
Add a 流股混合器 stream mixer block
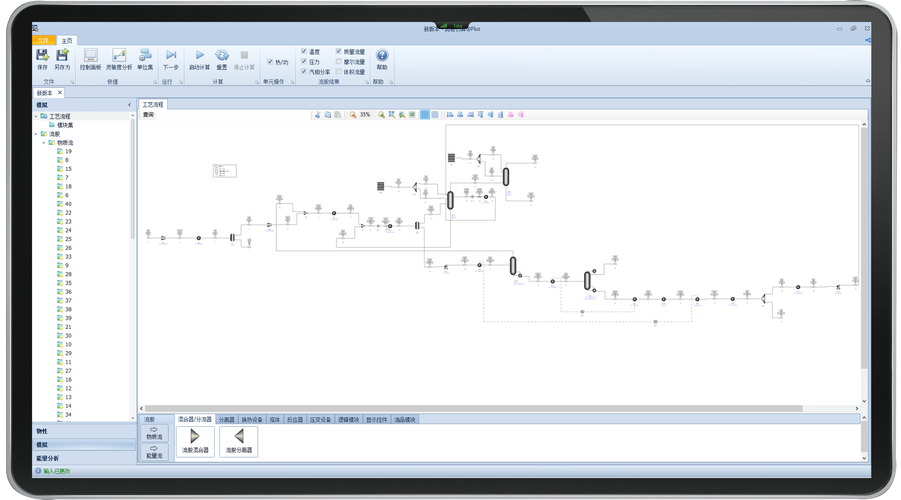point(195,441)
